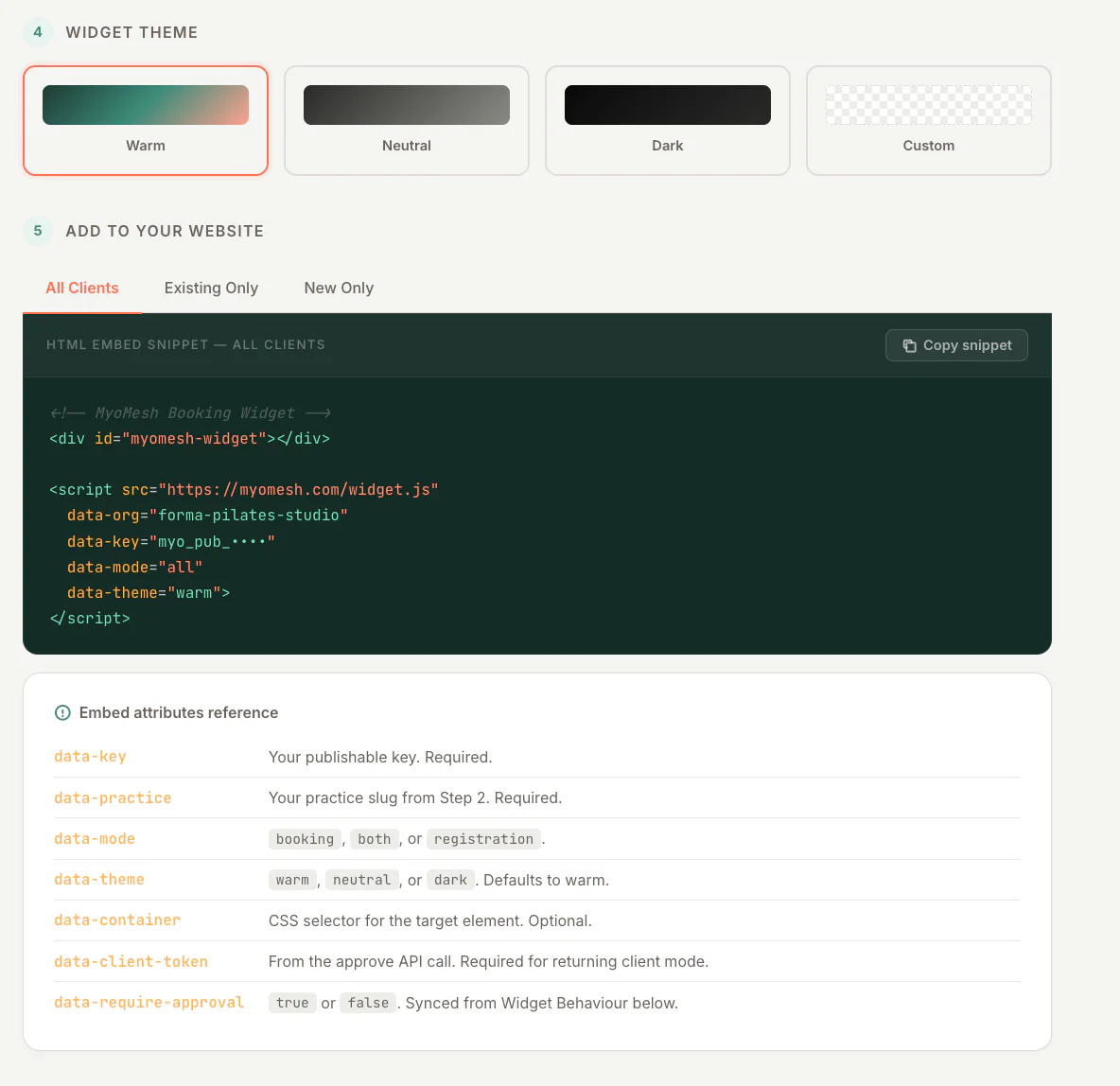
Task: Click the step 5 number badge
Action: (38, 231)
